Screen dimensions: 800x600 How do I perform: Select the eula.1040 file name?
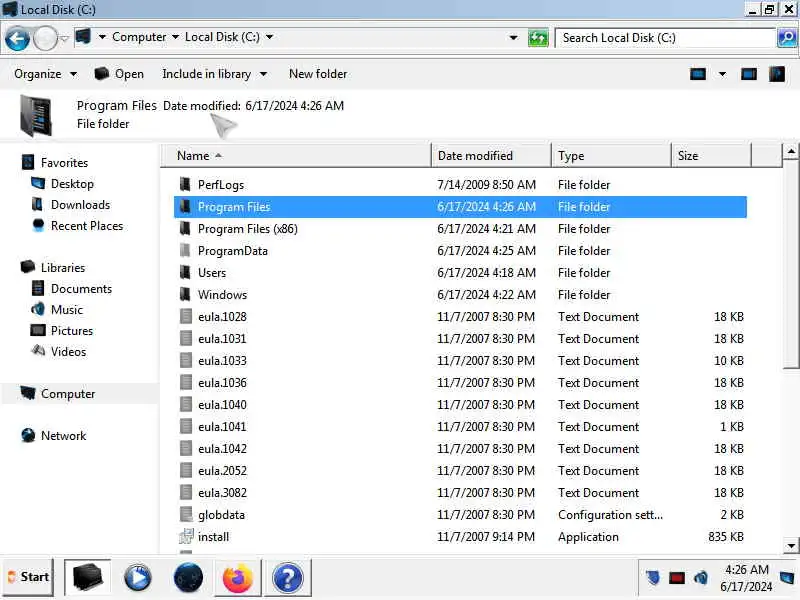(222, 405)
